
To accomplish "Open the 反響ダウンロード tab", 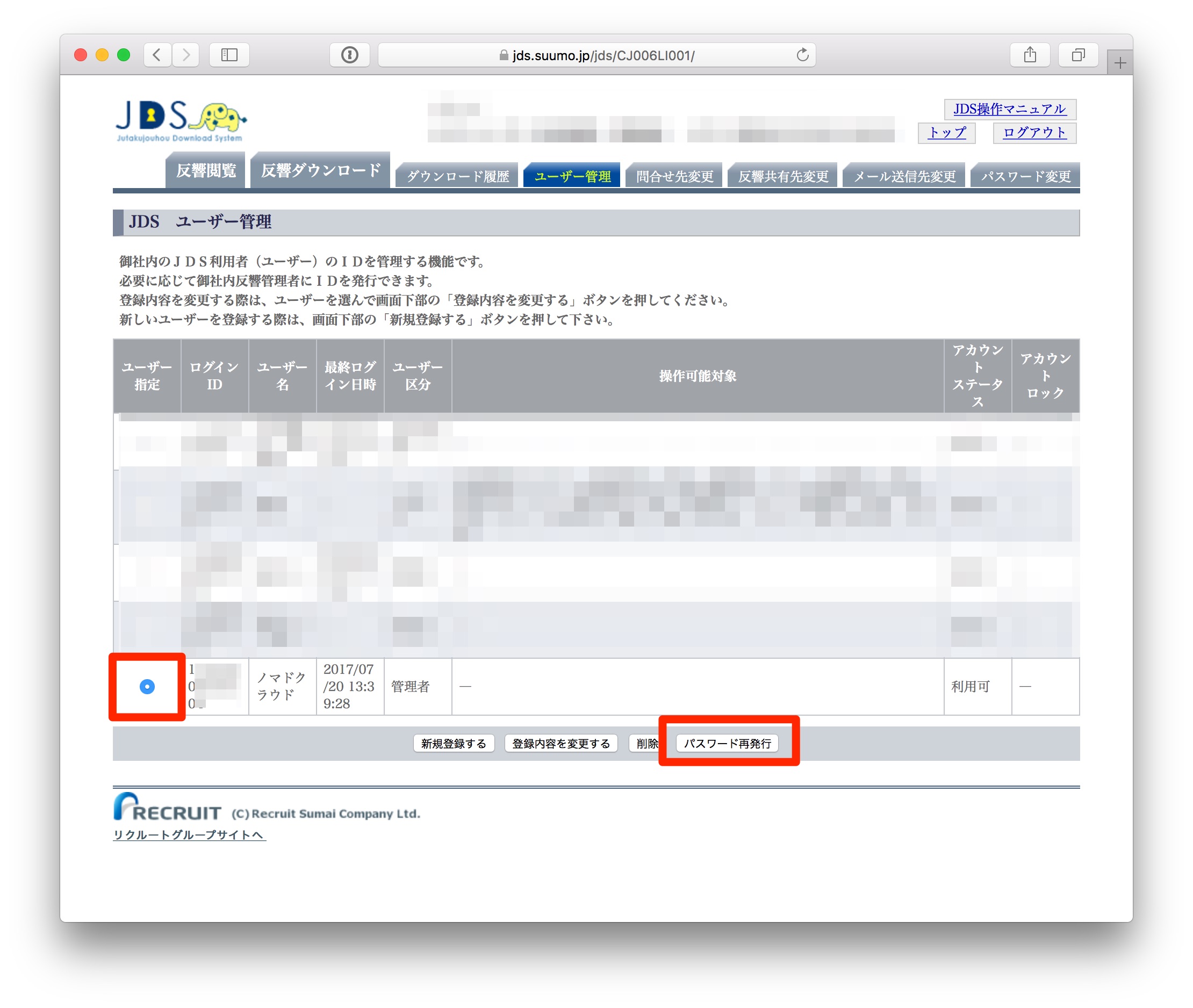I will [320, 170].
